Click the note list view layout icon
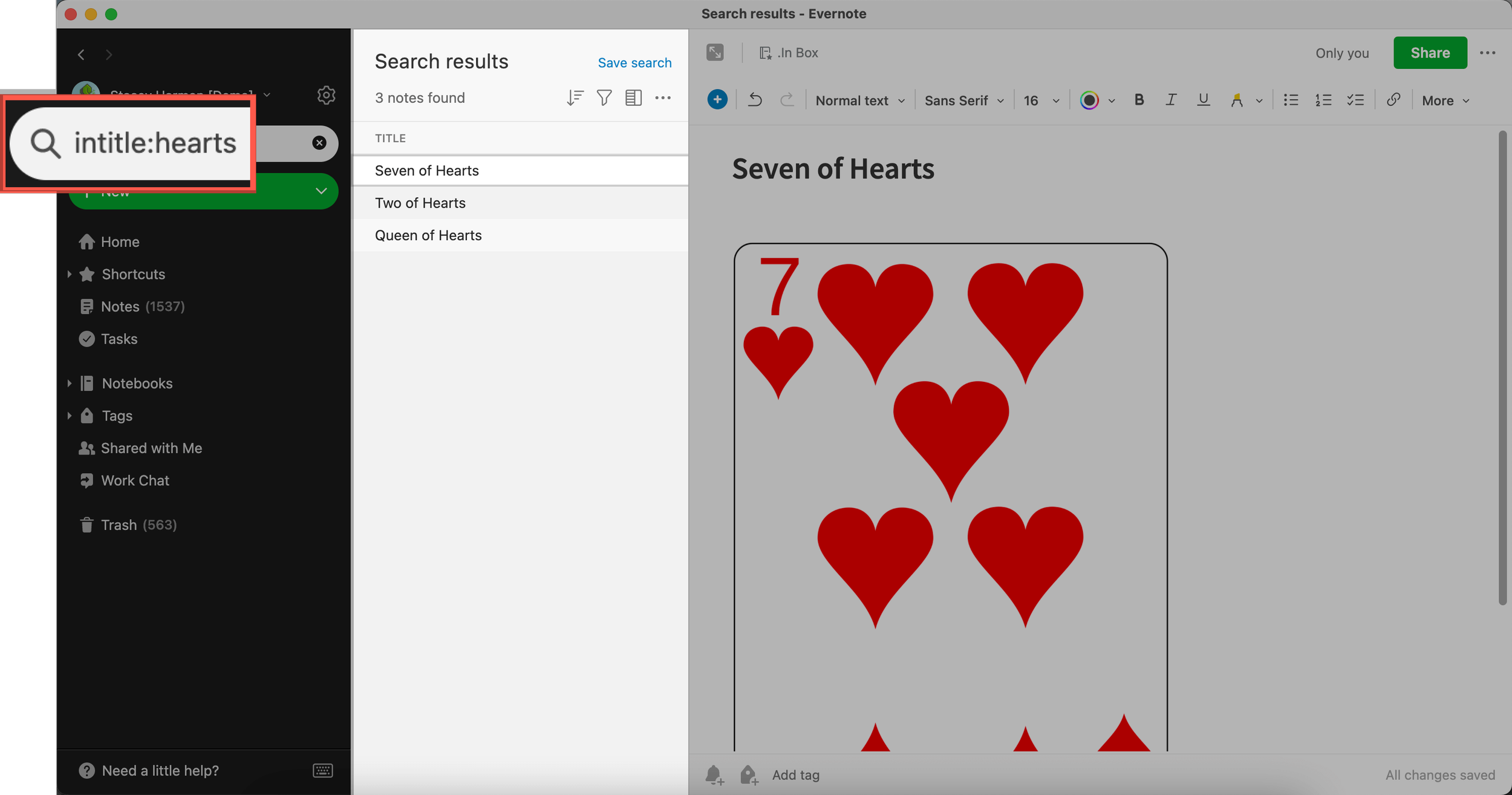The width and height of the screenshot is (1512, 795). 633,97
